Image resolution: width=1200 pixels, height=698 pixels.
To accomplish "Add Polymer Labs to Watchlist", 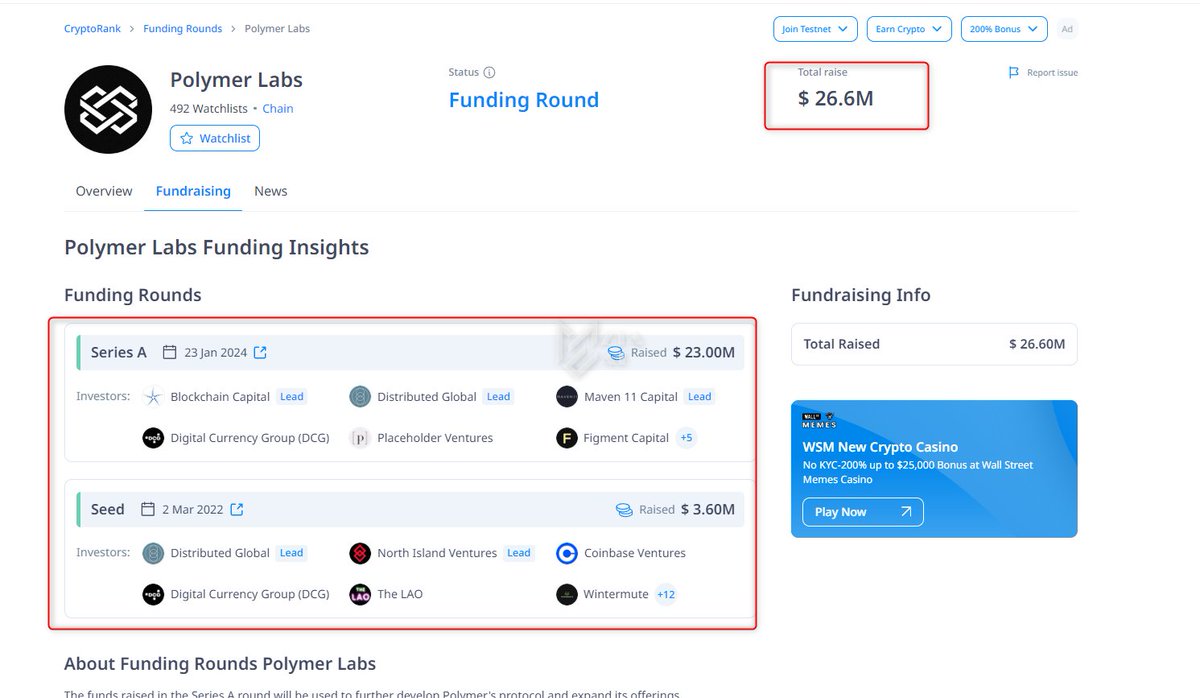I will pyautogui.click(x=215, y=138).
